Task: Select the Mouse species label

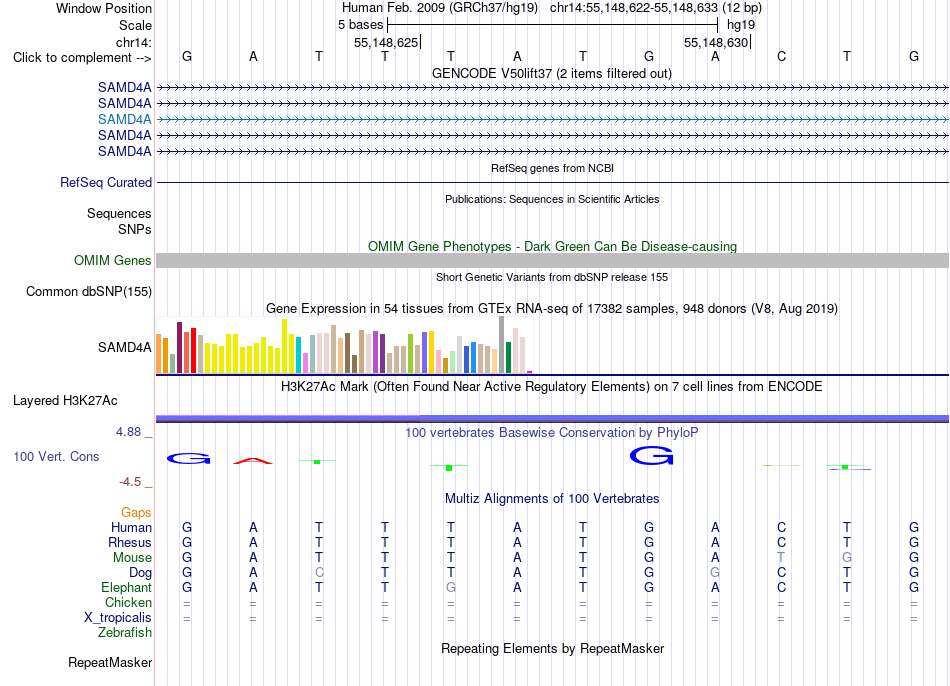Action: click(x=132, y=558)
